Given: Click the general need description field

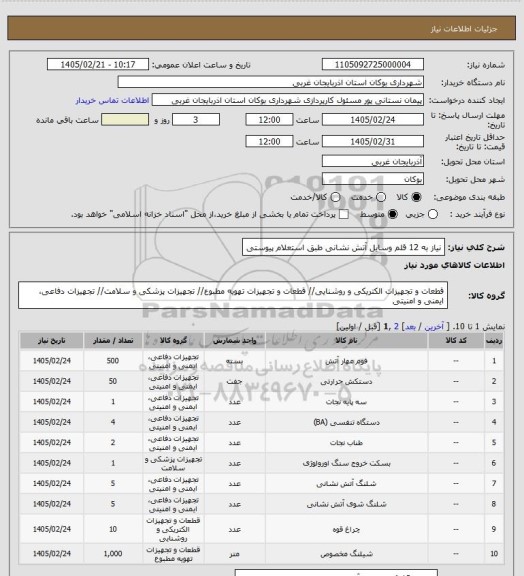Looking at the screenshot, I should click(x=343, y=247).
